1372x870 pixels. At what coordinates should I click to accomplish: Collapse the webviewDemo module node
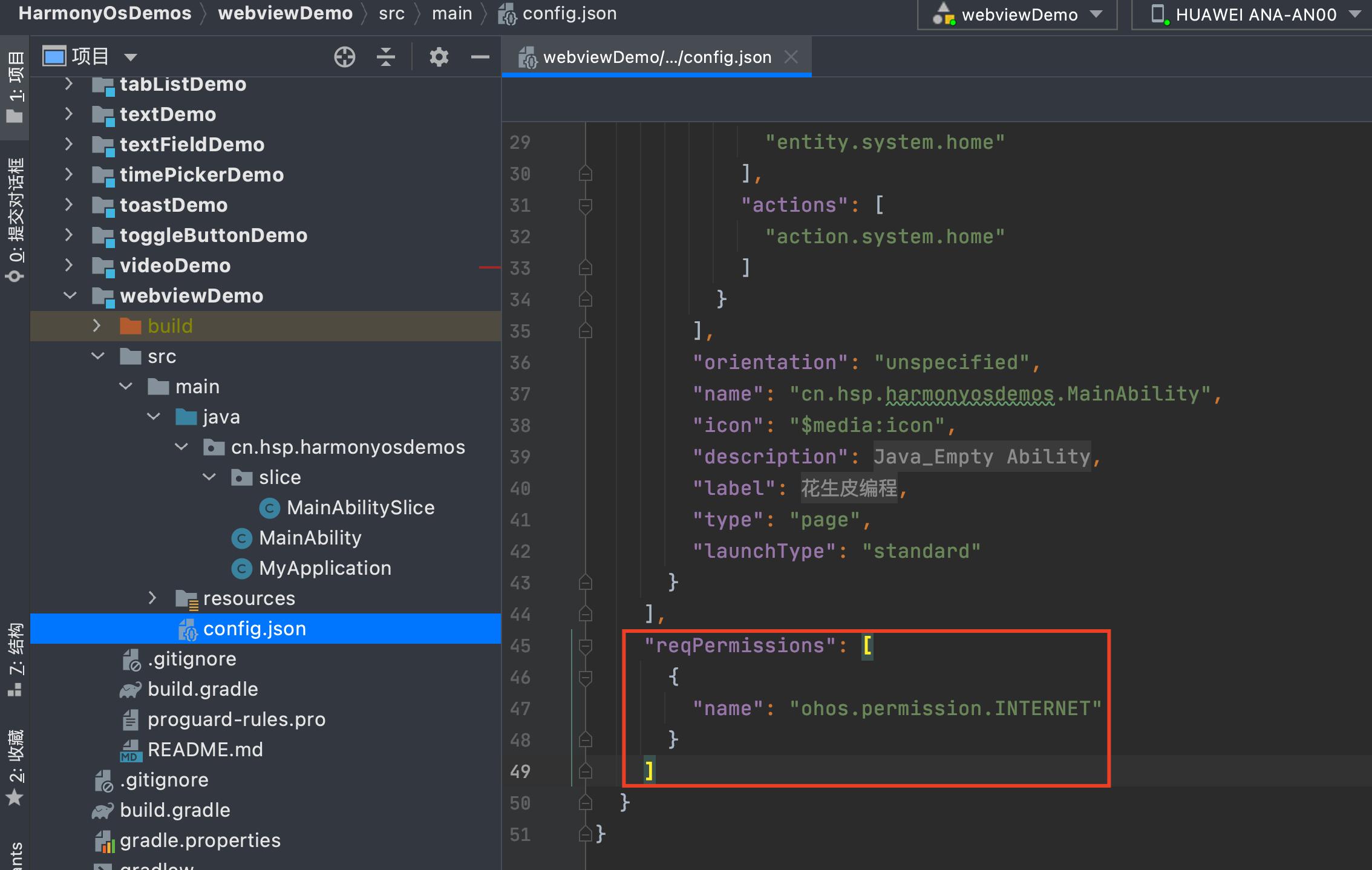pos(70,296)
